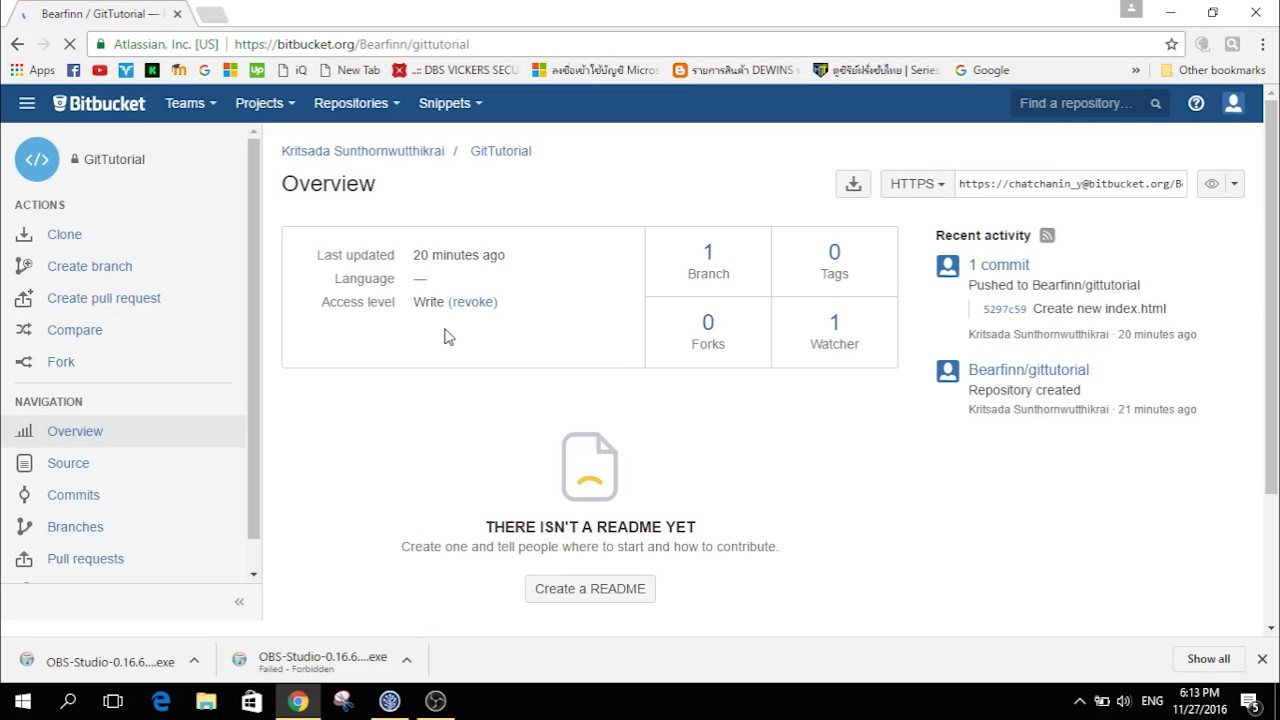Open the Recent activity RSS feed icon
Viewport: 1280px width, 720px height.
(1047, 235)
